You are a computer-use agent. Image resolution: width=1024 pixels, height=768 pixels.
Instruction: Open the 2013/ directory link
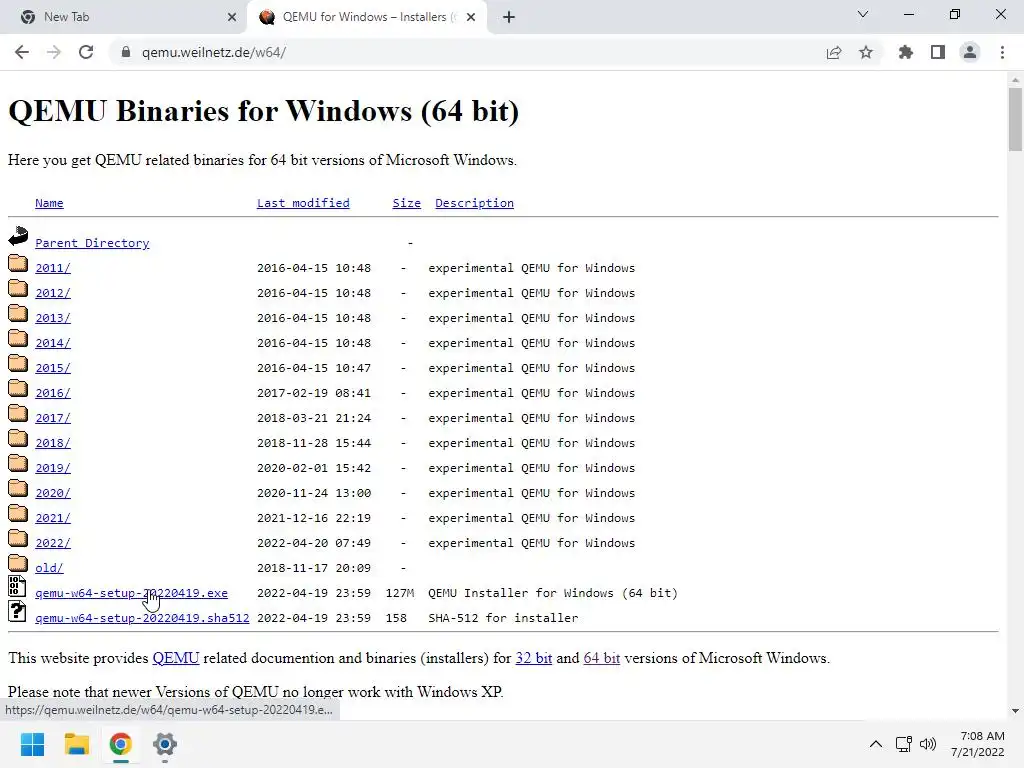(53, 318)
